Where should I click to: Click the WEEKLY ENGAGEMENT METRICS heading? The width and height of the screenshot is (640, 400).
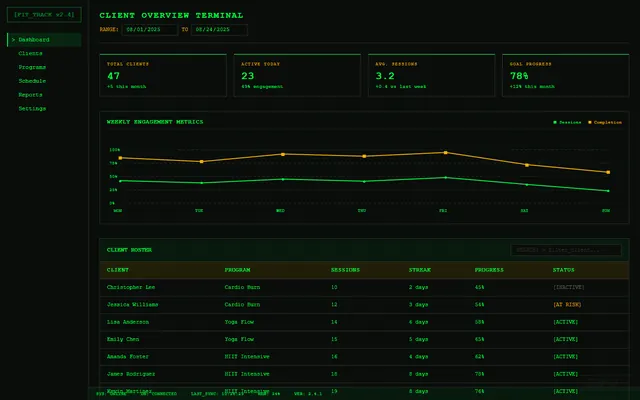(155, 122)
